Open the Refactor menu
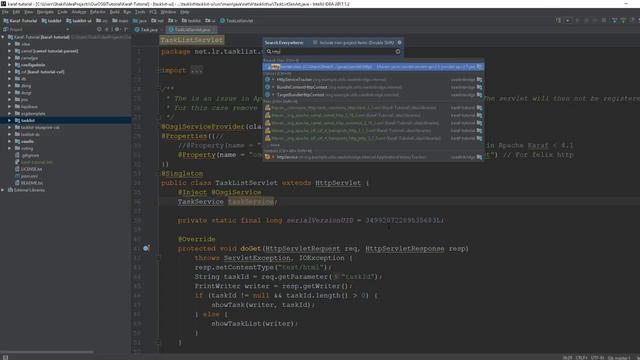The image size is (640, 360). pos(98,12)
